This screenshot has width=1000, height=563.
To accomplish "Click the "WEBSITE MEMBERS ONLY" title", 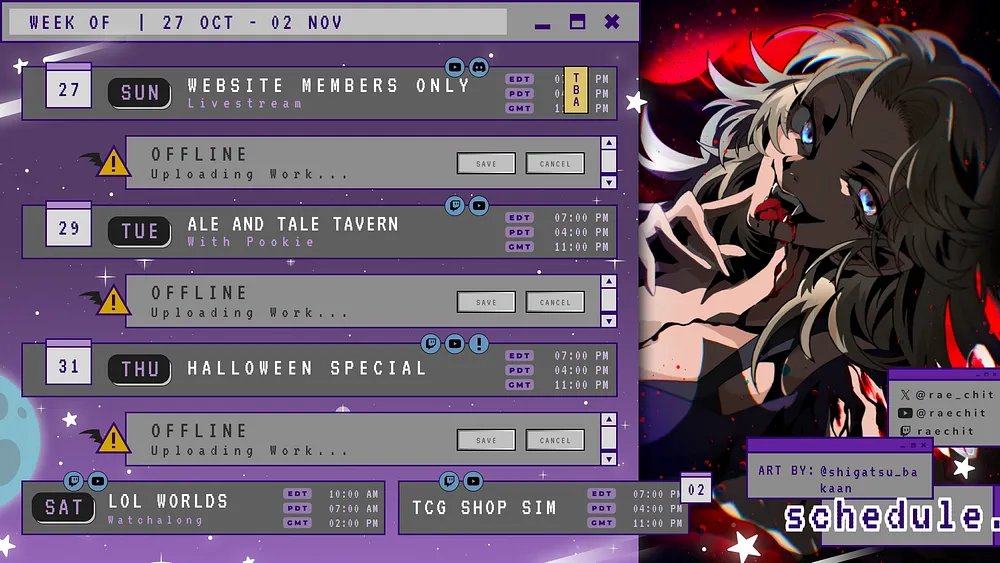I will pyautogui.click(x=328, y=85).
